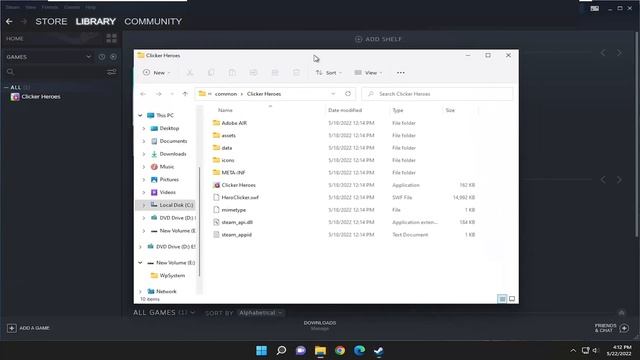The image size is (640, 360).
Task: Expand the address bar history dropdown
Action: 333,94
